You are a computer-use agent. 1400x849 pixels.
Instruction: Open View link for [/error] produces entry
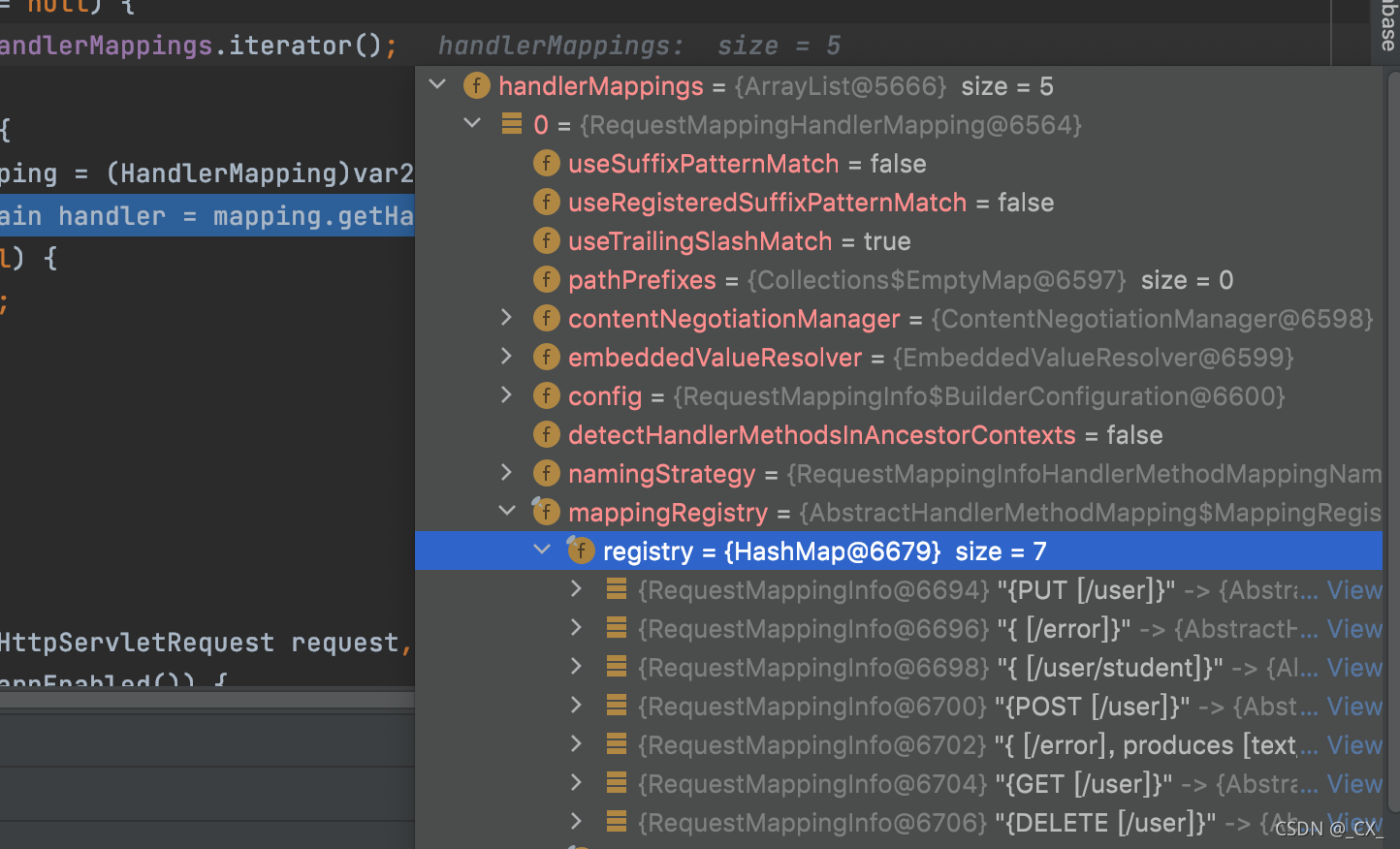pyautogui.click(x=1354, y=744)
